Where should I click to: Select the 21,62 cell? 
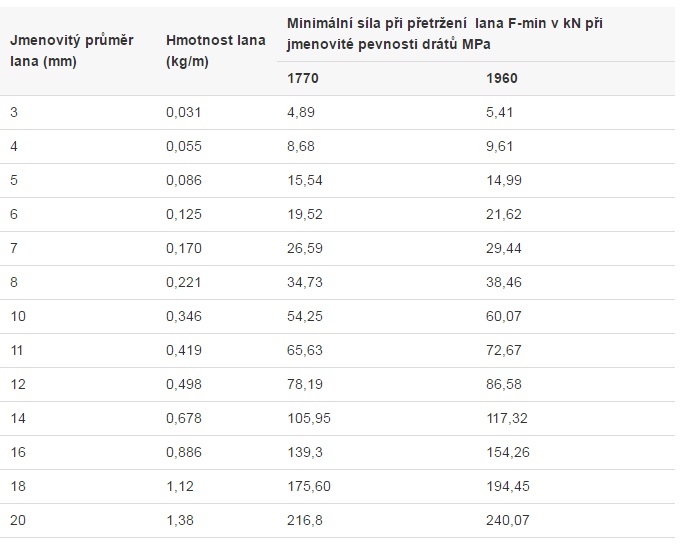click(503, 214)
